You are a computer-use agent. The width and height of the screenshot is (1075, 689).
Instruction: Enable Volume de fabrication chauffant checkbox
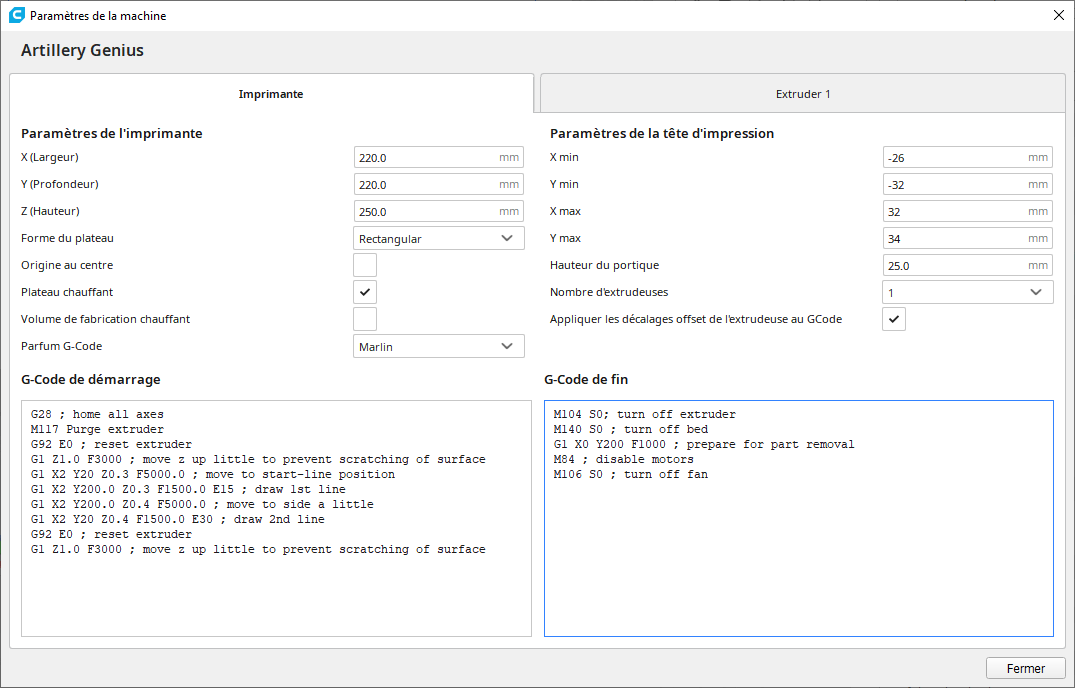[365, 319]
